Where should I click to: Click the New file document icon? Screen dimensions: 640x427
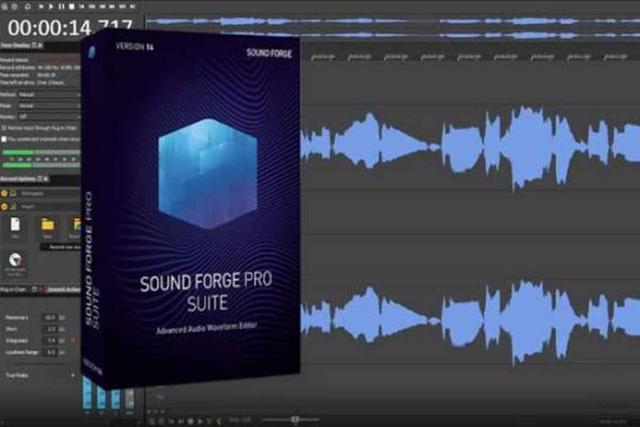17,225
